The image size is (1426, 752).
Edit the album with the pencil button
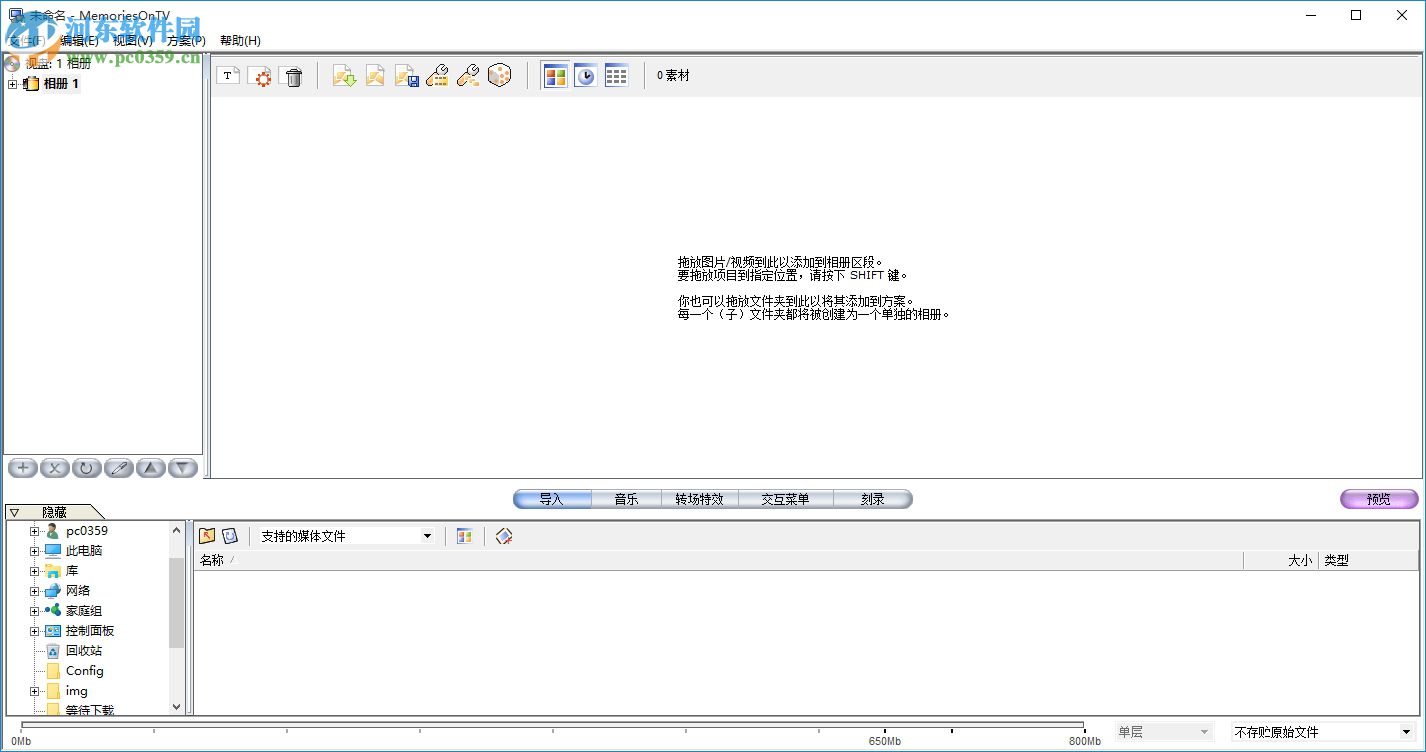[x=119, y=468]
